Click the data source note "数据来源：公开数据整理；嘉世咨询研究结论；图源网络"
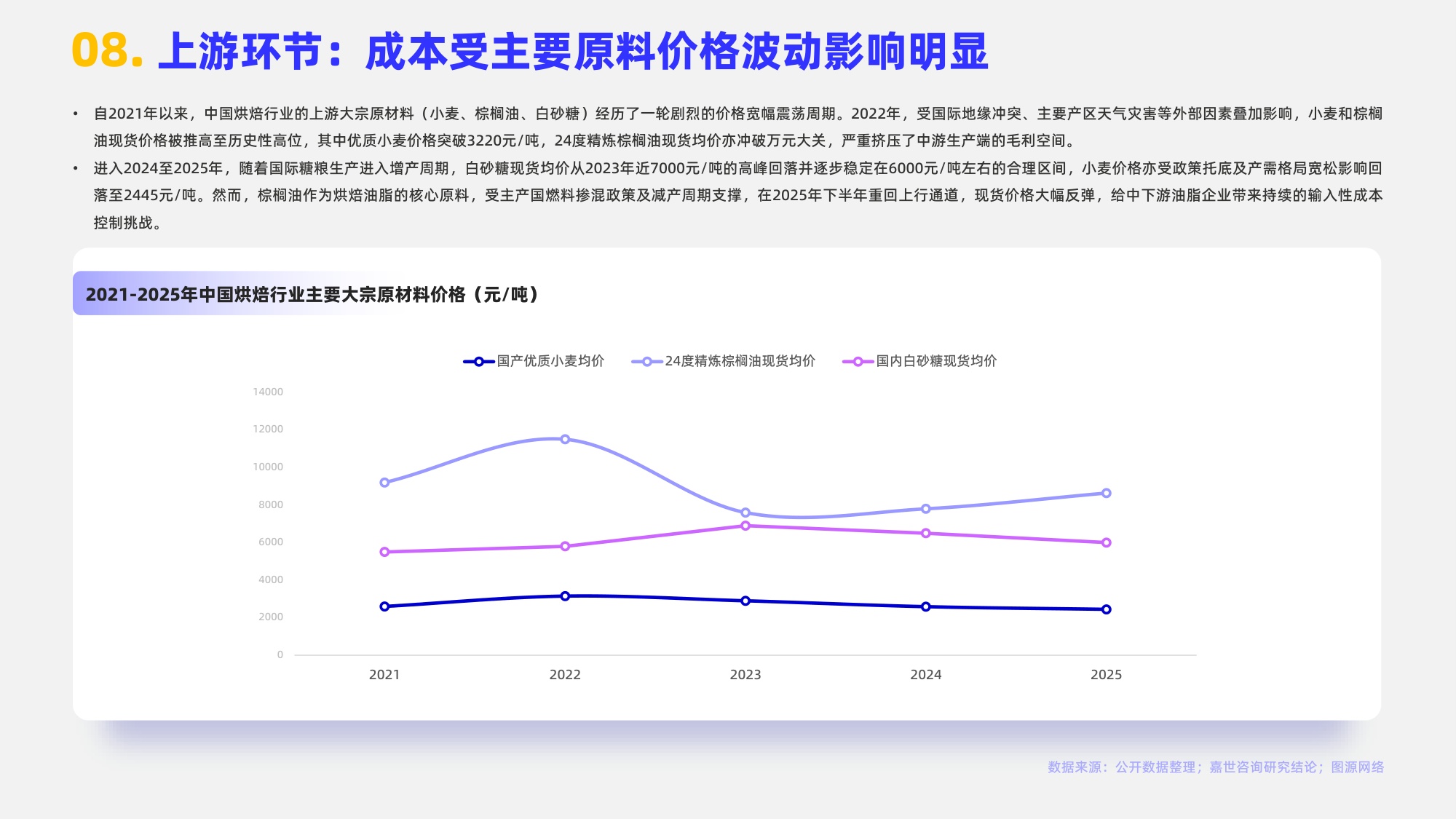Viewport: 1456px width, 819px height. pyautogui.click(x=1216, y=767)
